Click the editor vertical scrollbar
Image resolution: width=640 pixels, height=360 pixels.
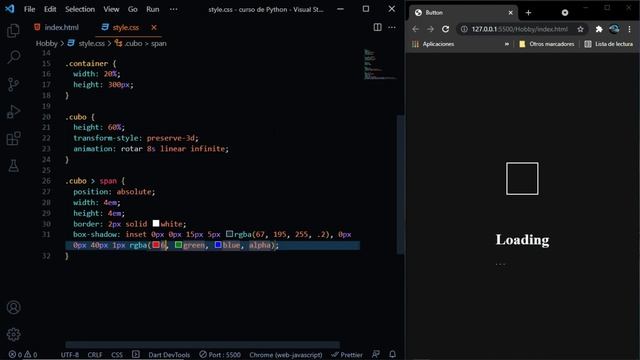coord(400,185)
